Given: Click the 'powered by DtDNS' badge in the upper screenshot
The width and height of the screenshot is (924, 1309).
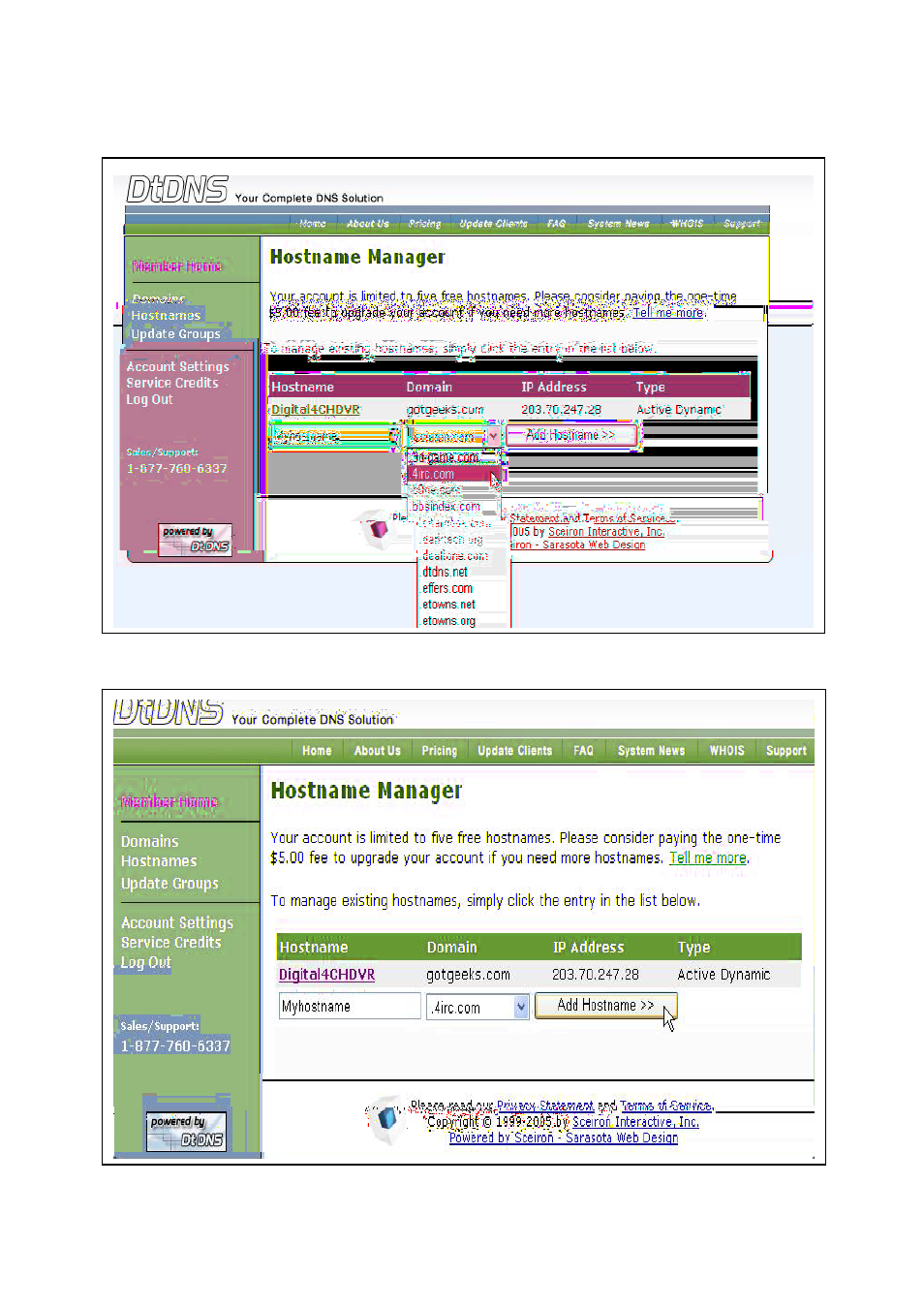Looking at the screenshot, I should pyautogui.click(x=196, y=539).
